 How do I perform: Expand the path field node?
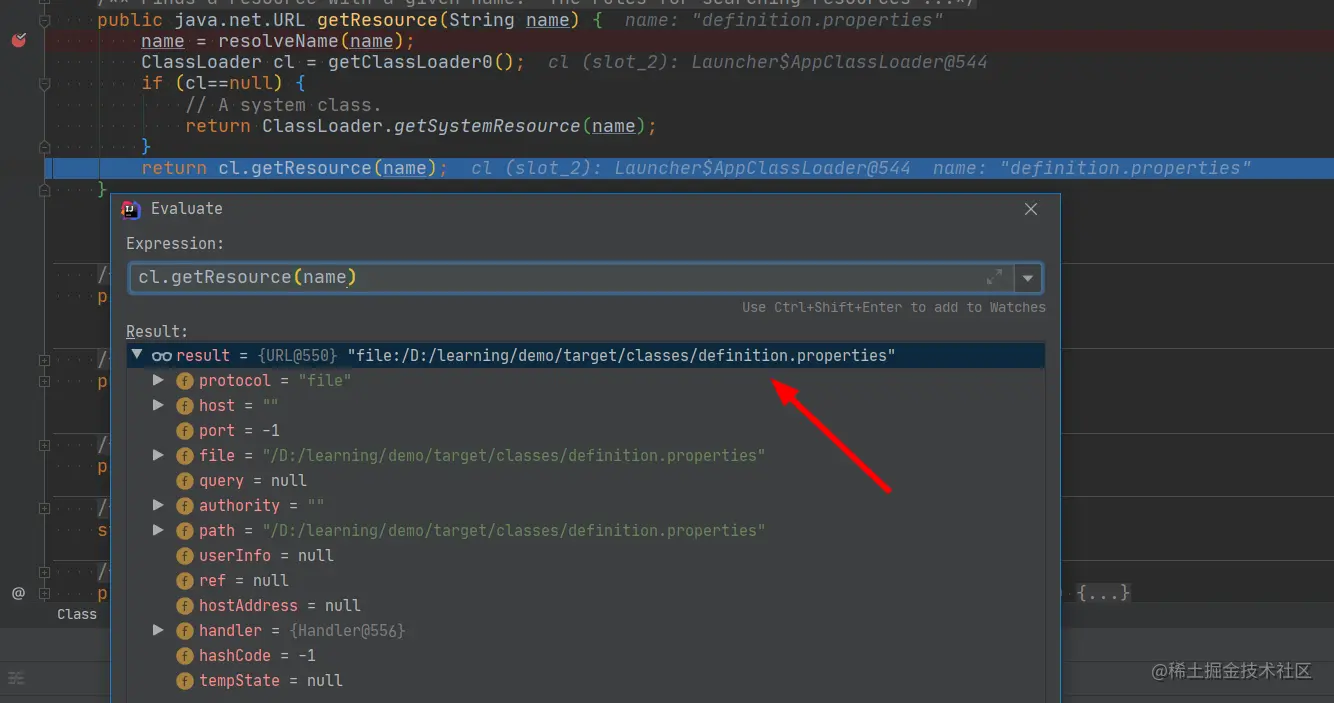158,531
